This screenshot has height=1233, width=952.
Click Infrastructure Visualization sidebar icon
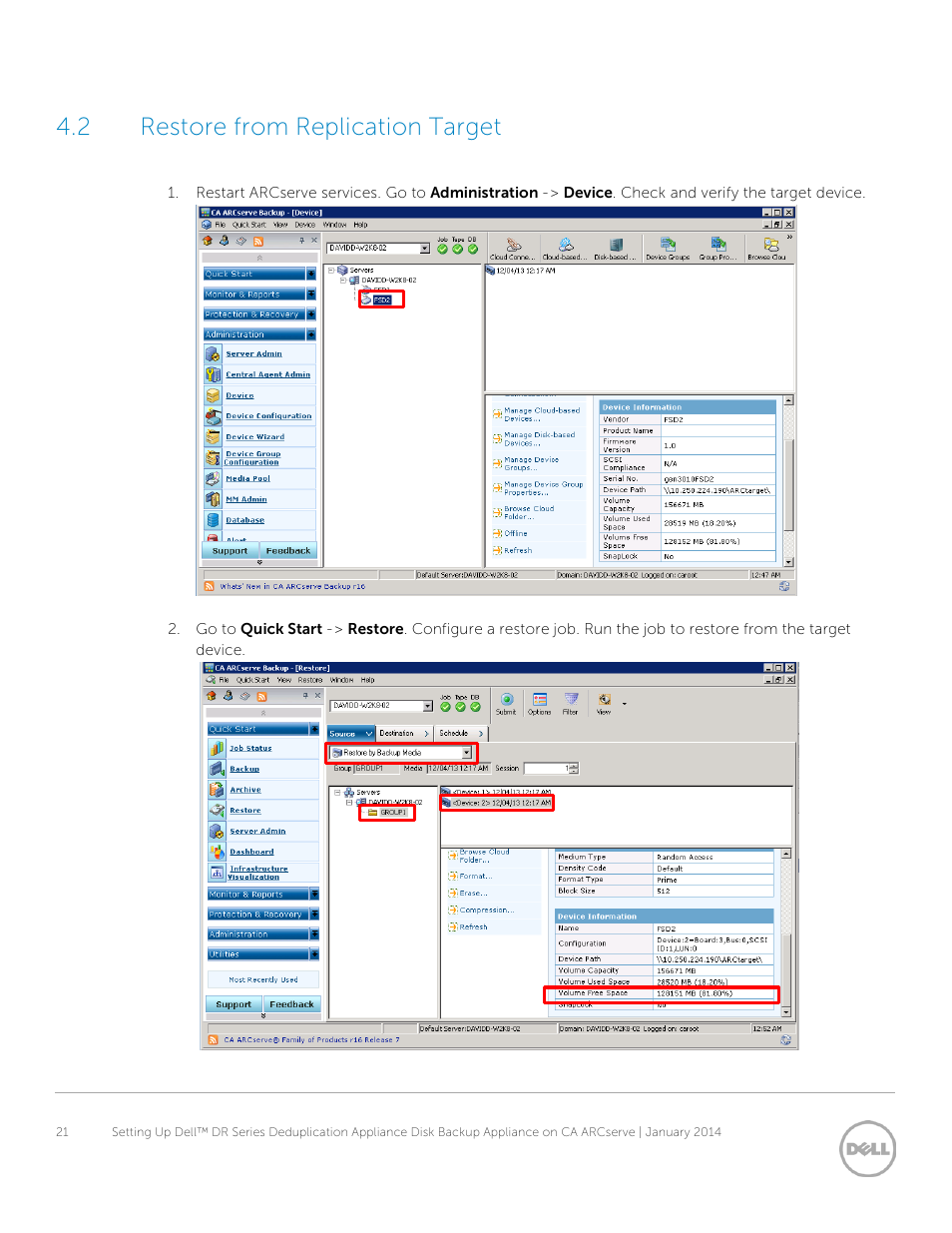[x=217, y=873]
